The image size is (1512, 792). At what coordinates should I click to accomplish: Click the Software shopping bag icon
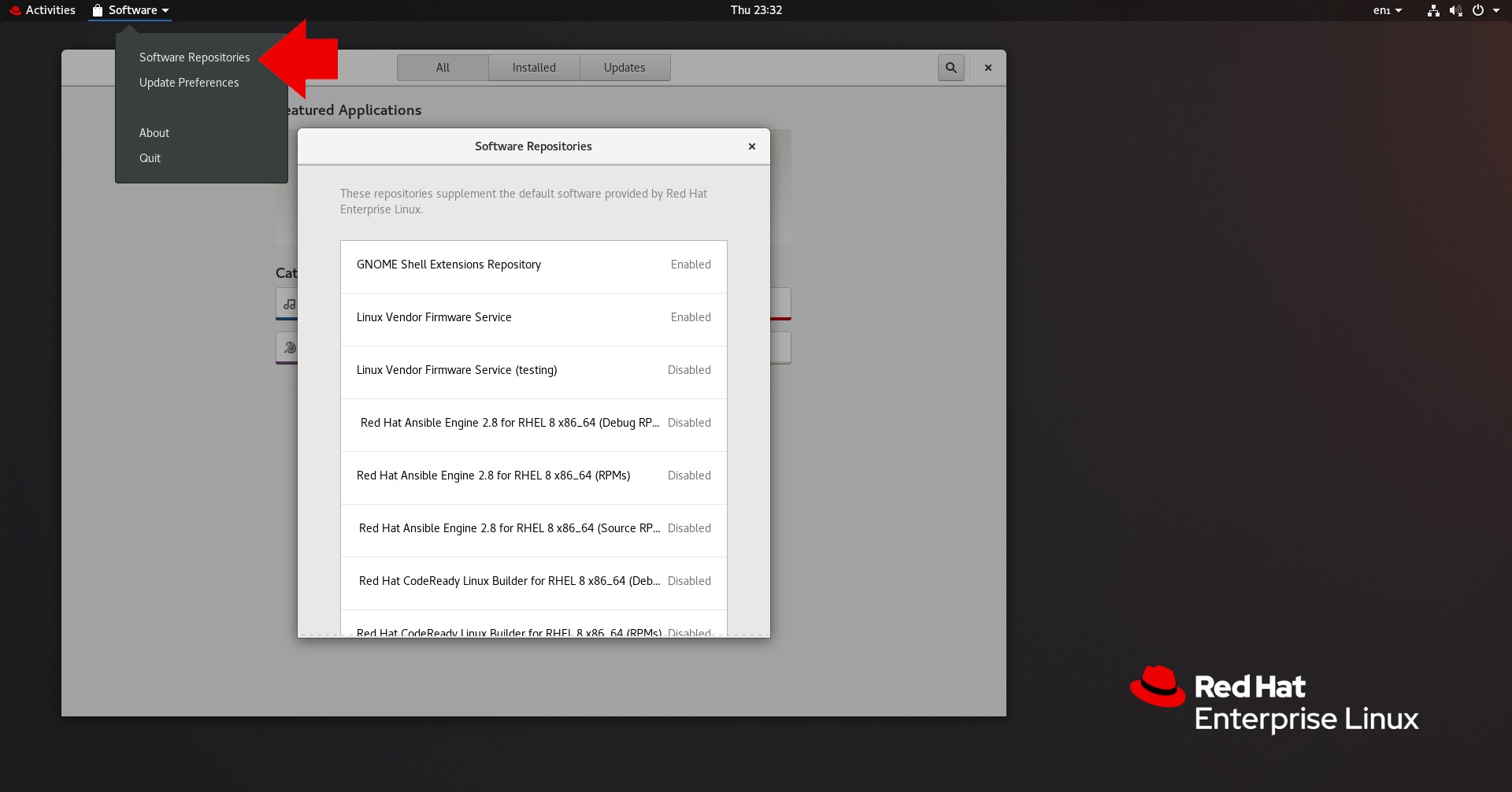click(98, 10)
